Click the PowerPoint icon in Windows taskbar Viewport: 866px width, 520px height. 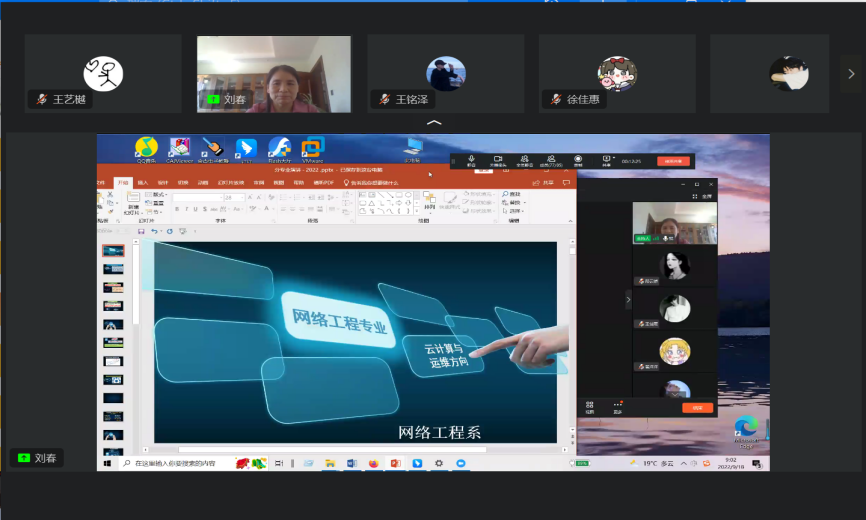pos(395,464)
